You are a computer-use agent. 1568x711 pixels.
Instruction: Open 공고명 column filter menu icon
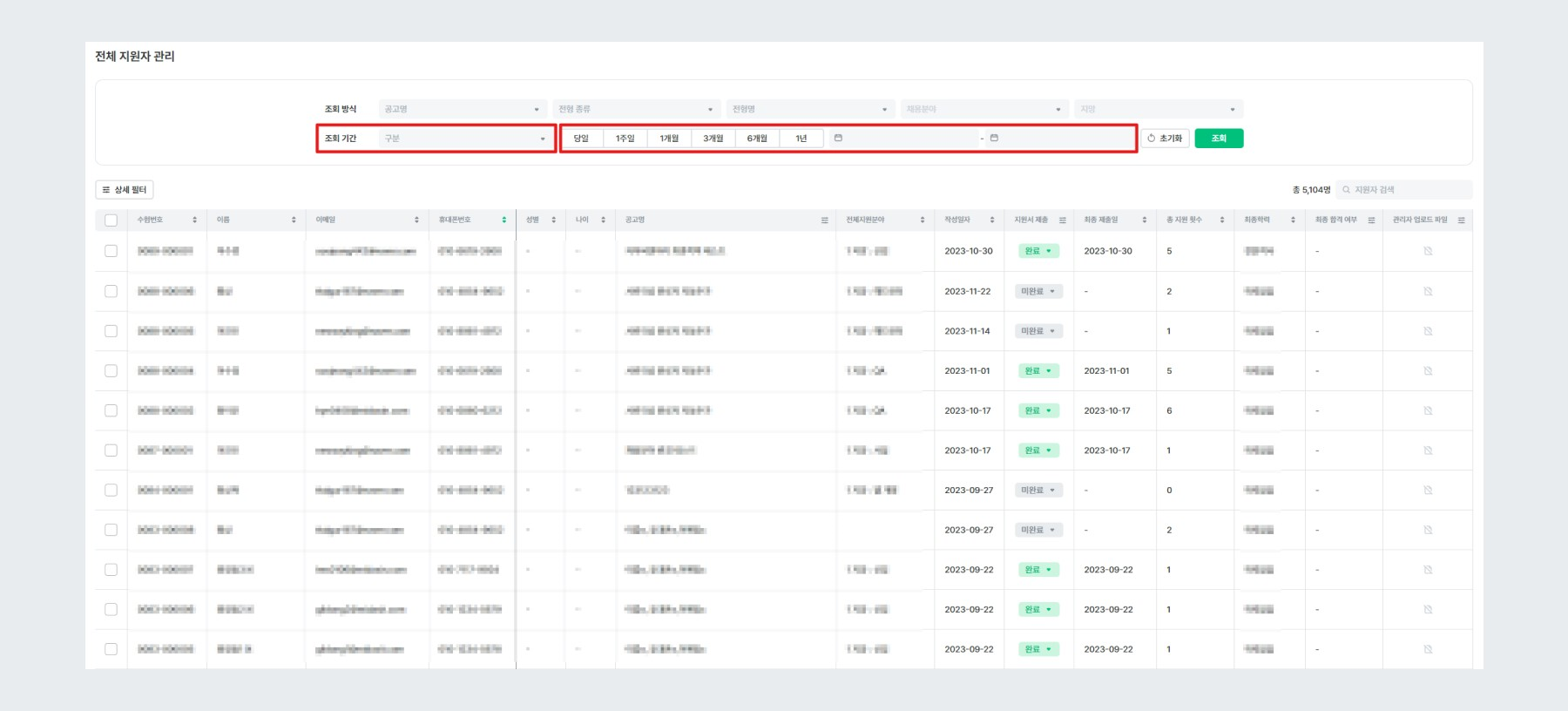point(824,220)
